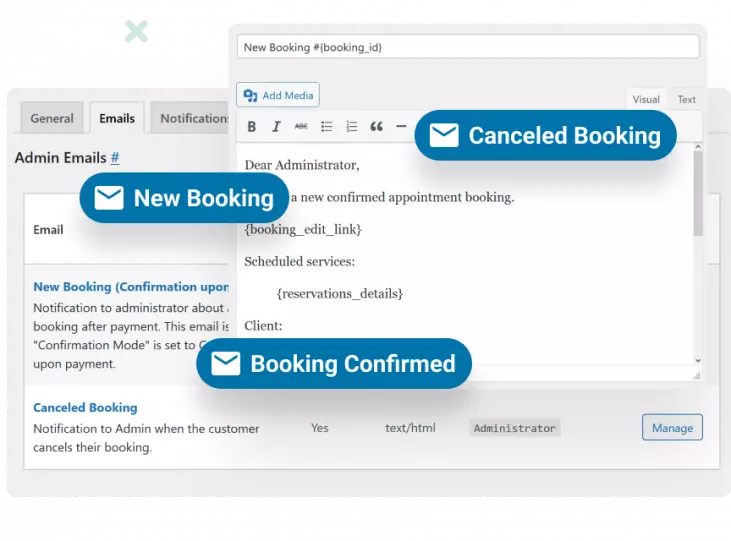Click the Canceled Booking envelope badge
The image size is (731, 541).
pos(545,136)
